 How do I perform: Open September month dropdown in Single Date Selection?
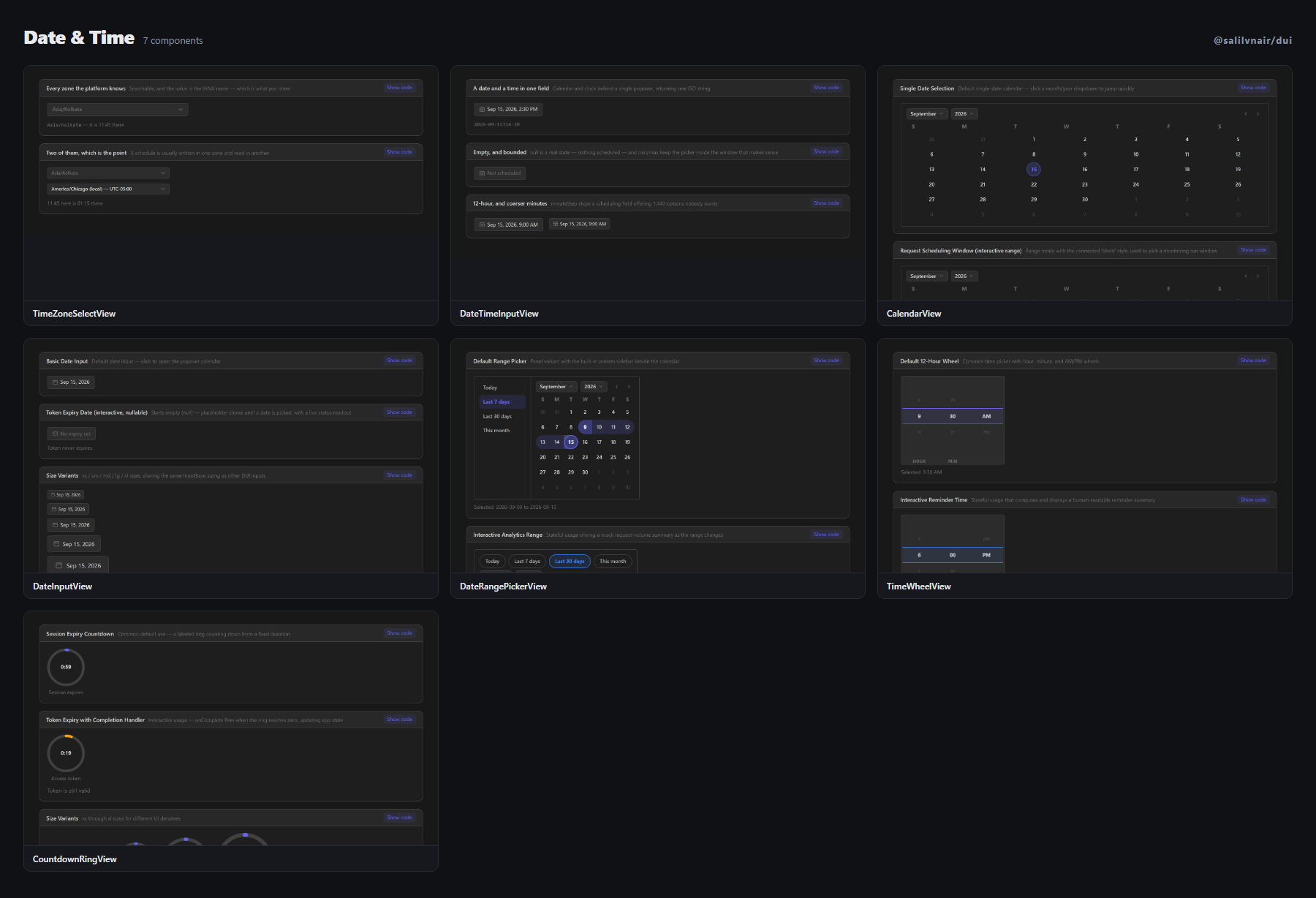click(927, 114)
